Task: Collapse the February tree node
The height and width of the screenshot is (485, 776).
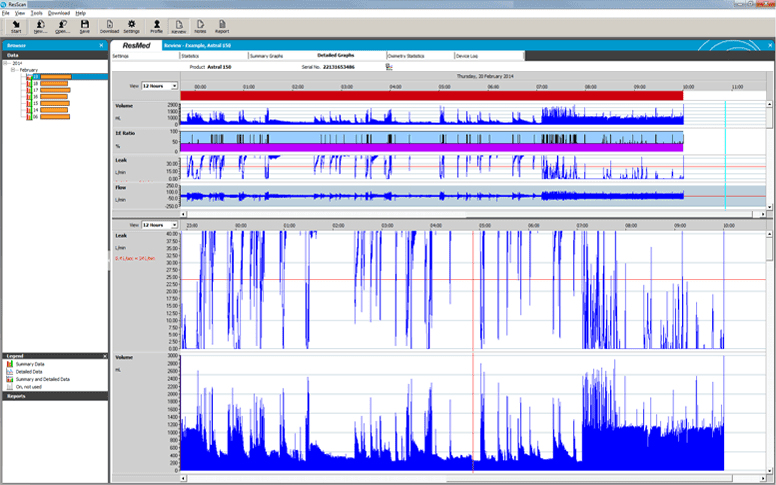Action: pyautogui.click(x=13, y=70)
